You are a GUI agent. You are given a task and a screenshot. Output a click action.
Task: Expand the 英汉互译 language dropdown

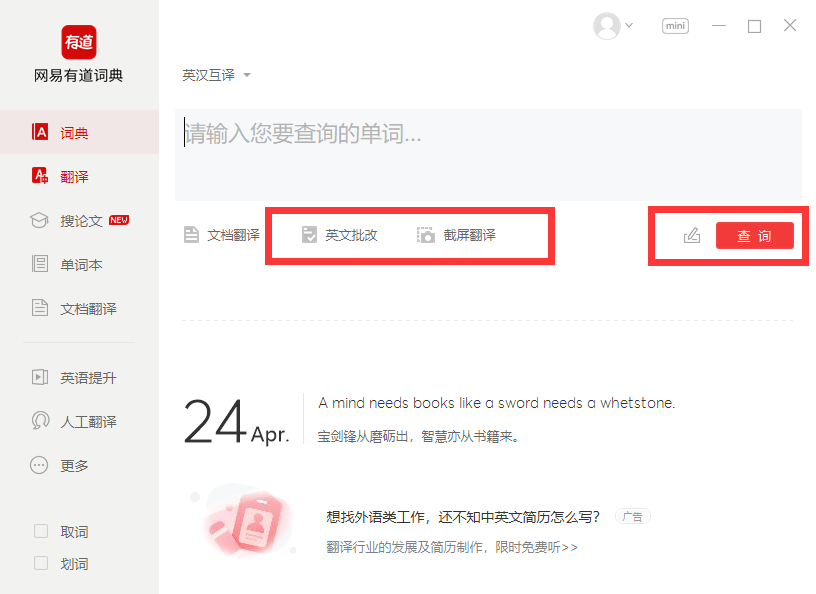coord(216,75)
